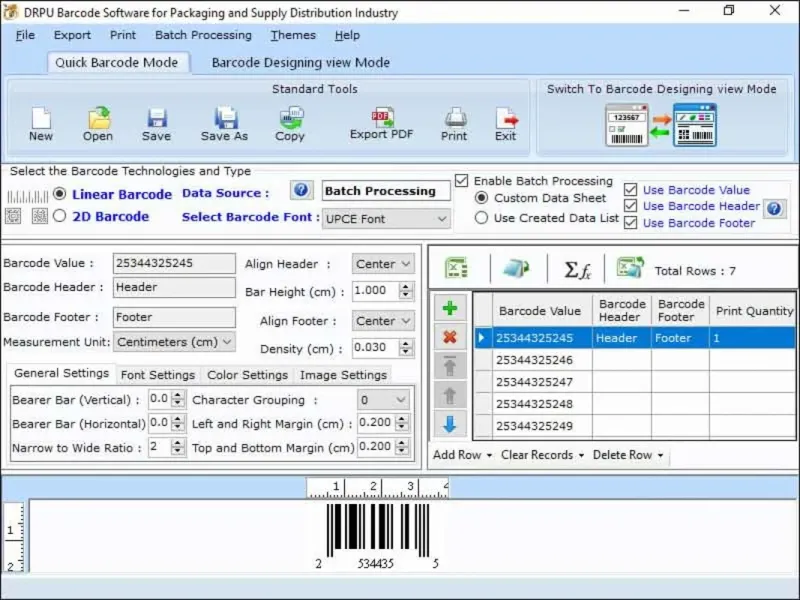Click the Clear Records button

pyautogui.click(x=542, y=455)
